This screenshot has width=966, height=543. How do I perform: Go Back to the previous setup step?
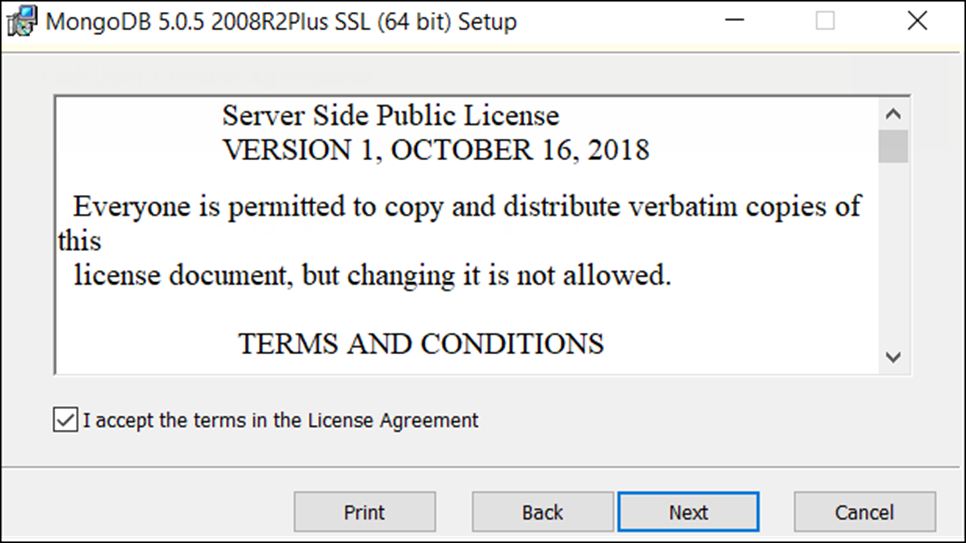(x=542, y=512)
